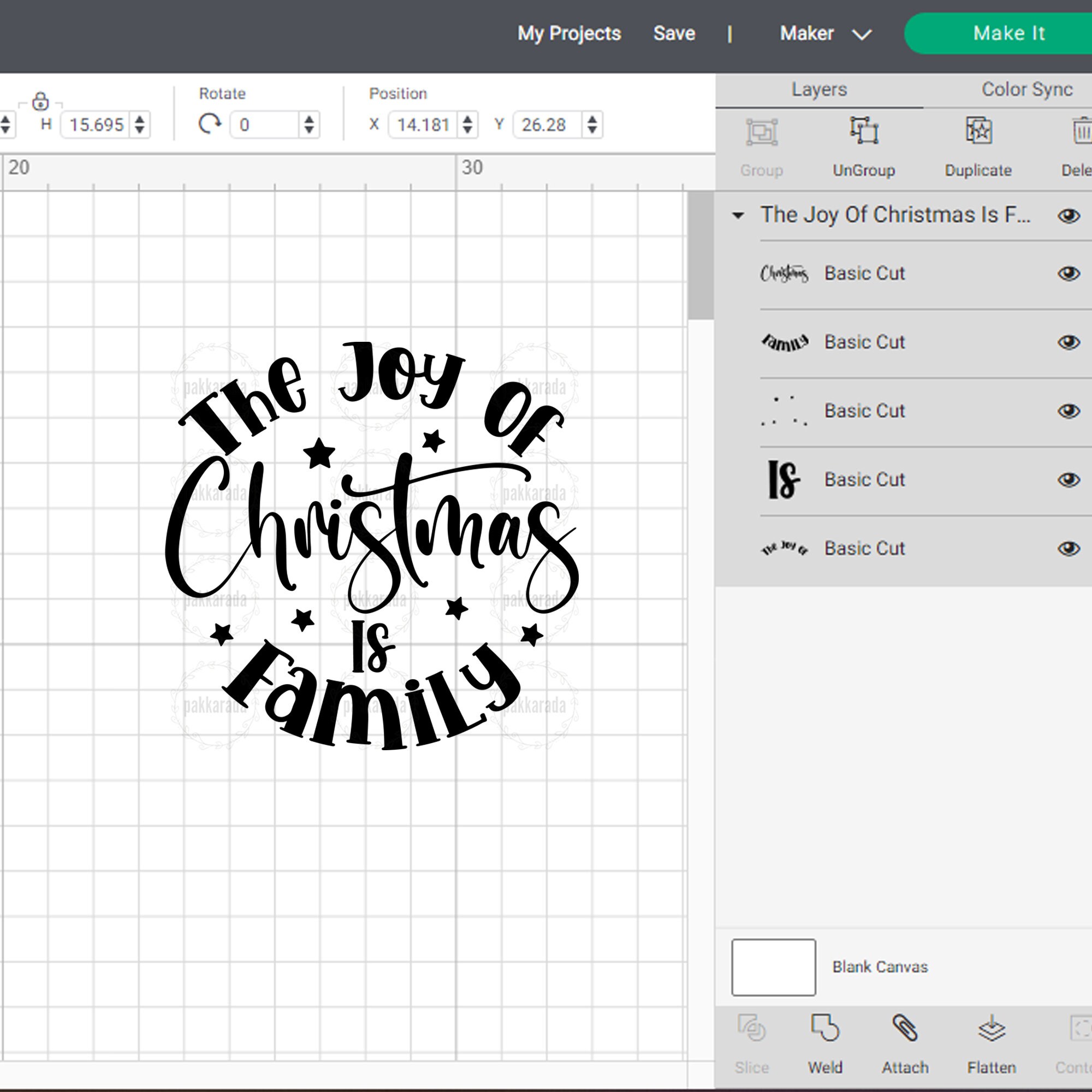Screen dimensions: 1092x1092
Task: Click the UnGroup icon
Action: (x=864, y=130)
